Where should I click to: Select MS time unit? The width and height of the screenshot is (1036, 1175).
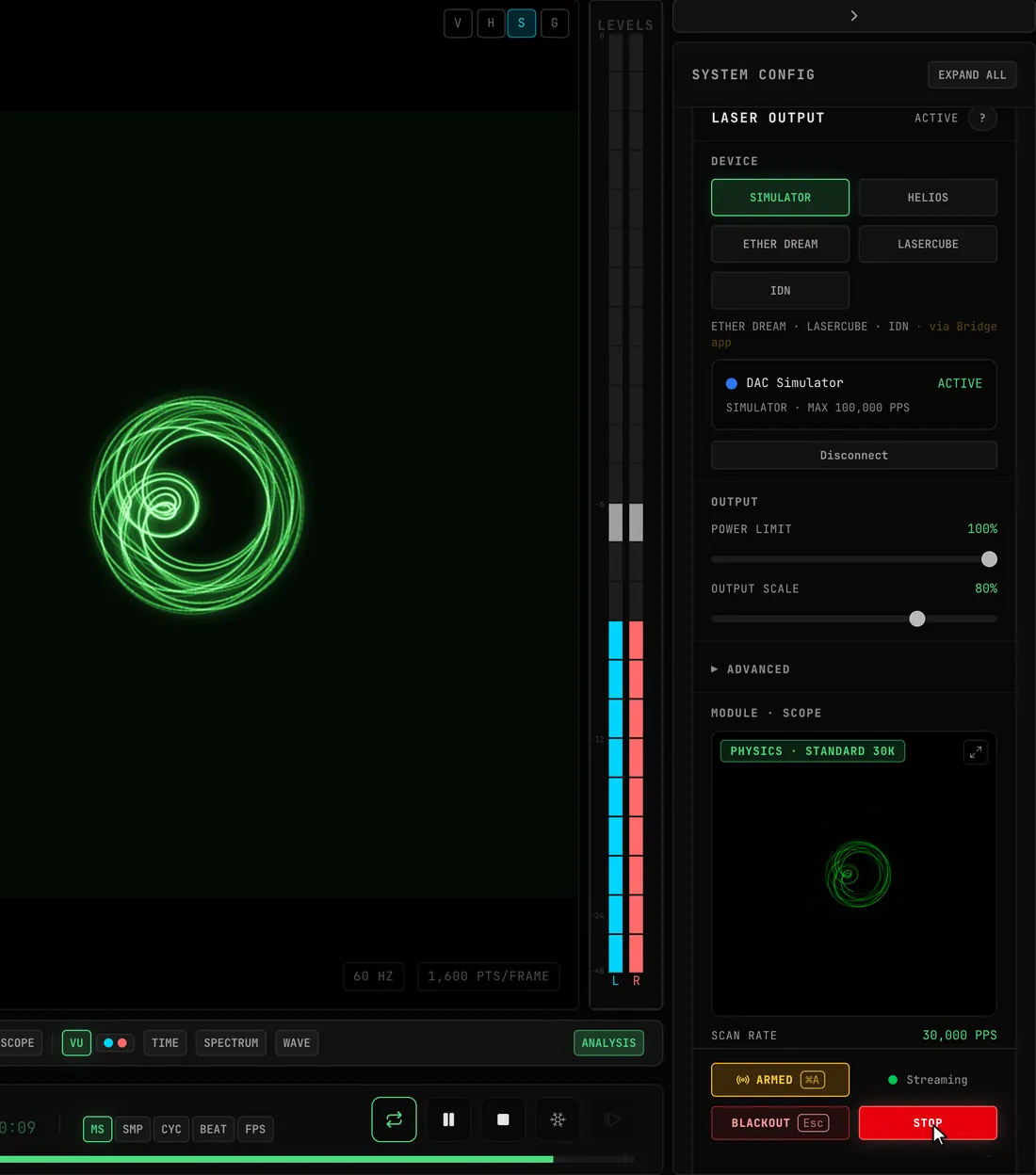[x=97, y=1129]
